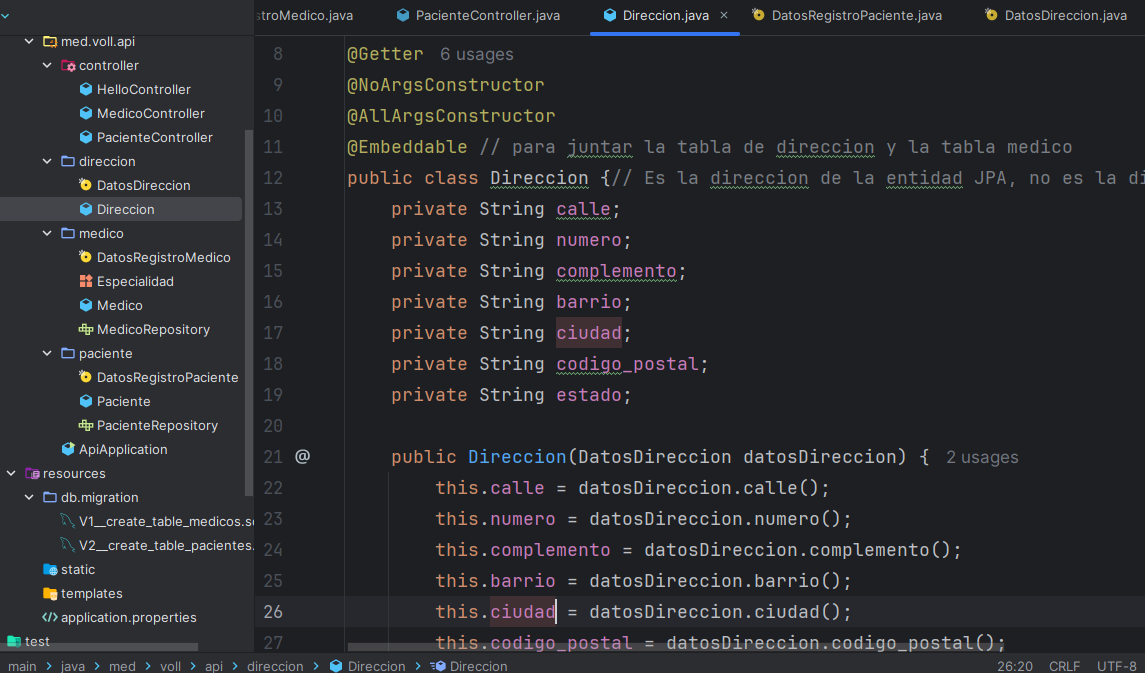The width and height of the screenshot is (1145, 673).
Task: Select MedicoRepository in project tree
Action: coord(153,329)
